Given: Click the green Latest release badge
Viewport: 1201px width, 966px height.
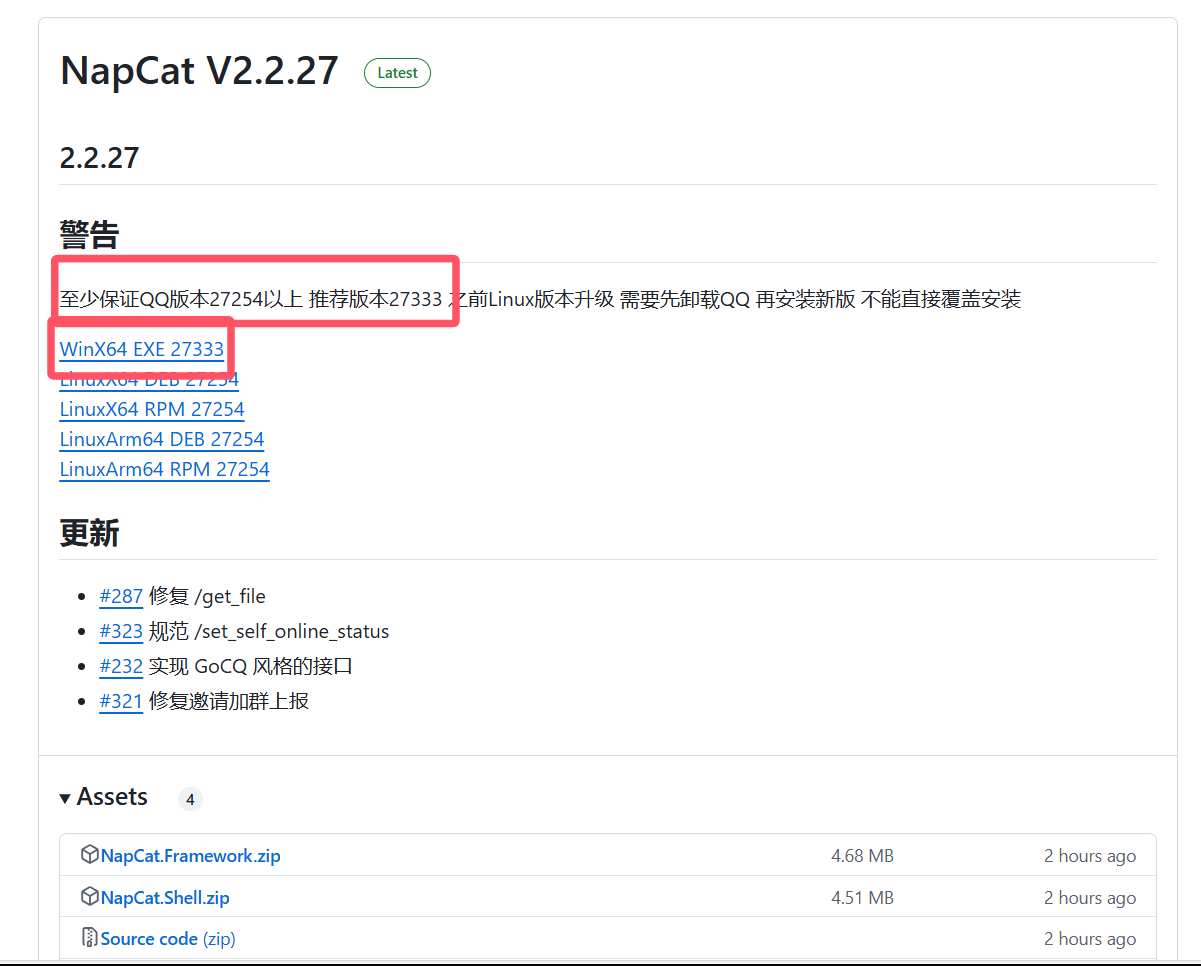Looking at the screenshot, I should pos(397,73).
